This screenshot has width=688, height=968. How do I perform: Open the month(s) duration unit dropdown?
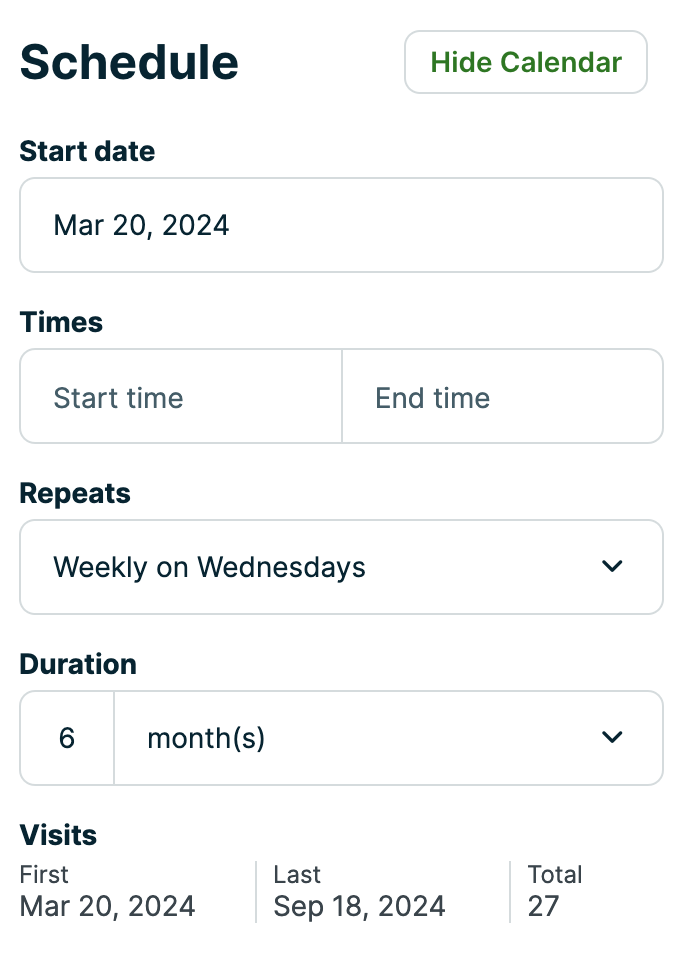tap(389, 737)
